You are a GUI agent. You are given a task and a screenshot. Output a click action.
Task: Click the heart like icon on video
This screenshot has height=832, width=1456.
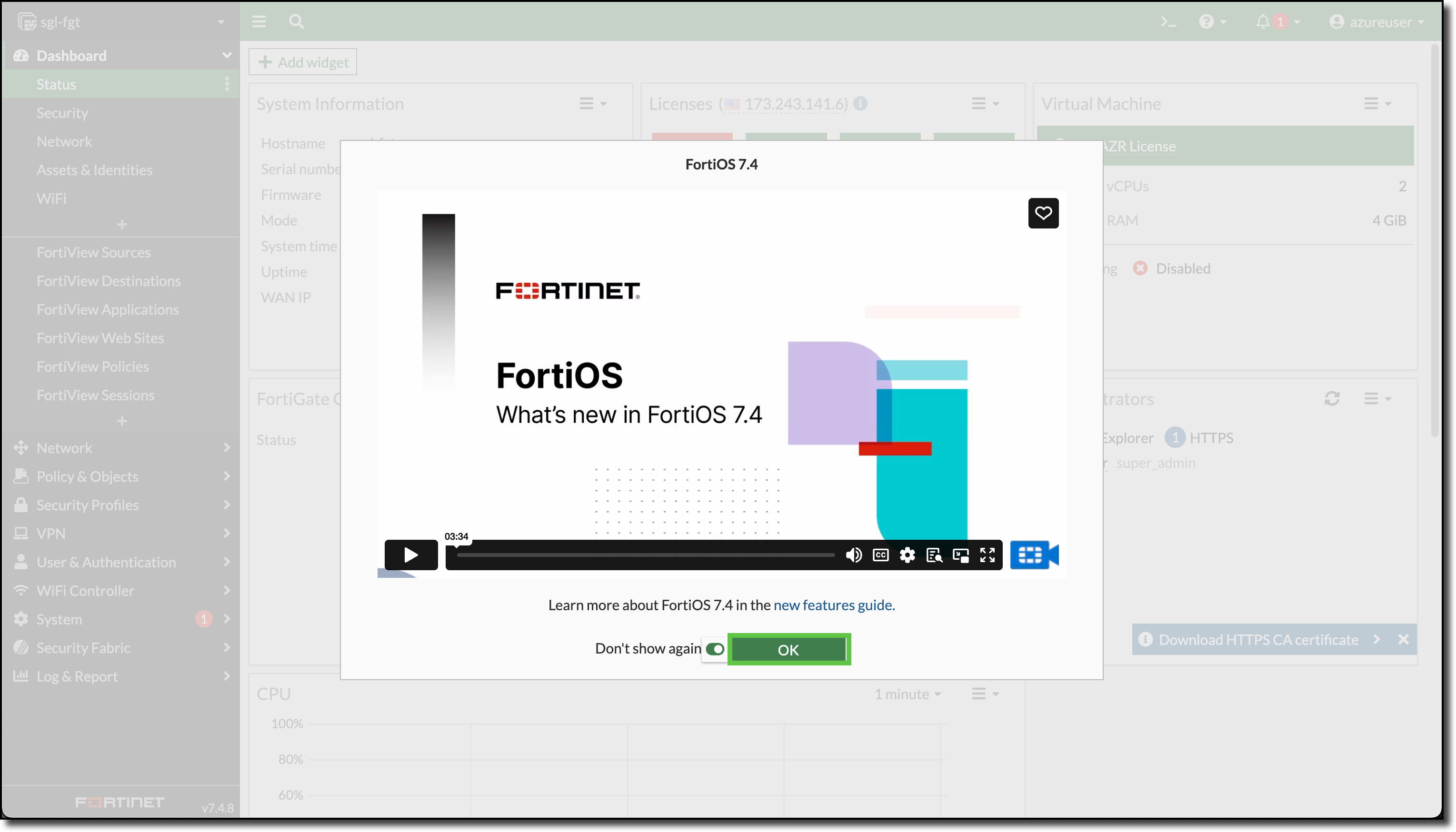click(1043, 213)
